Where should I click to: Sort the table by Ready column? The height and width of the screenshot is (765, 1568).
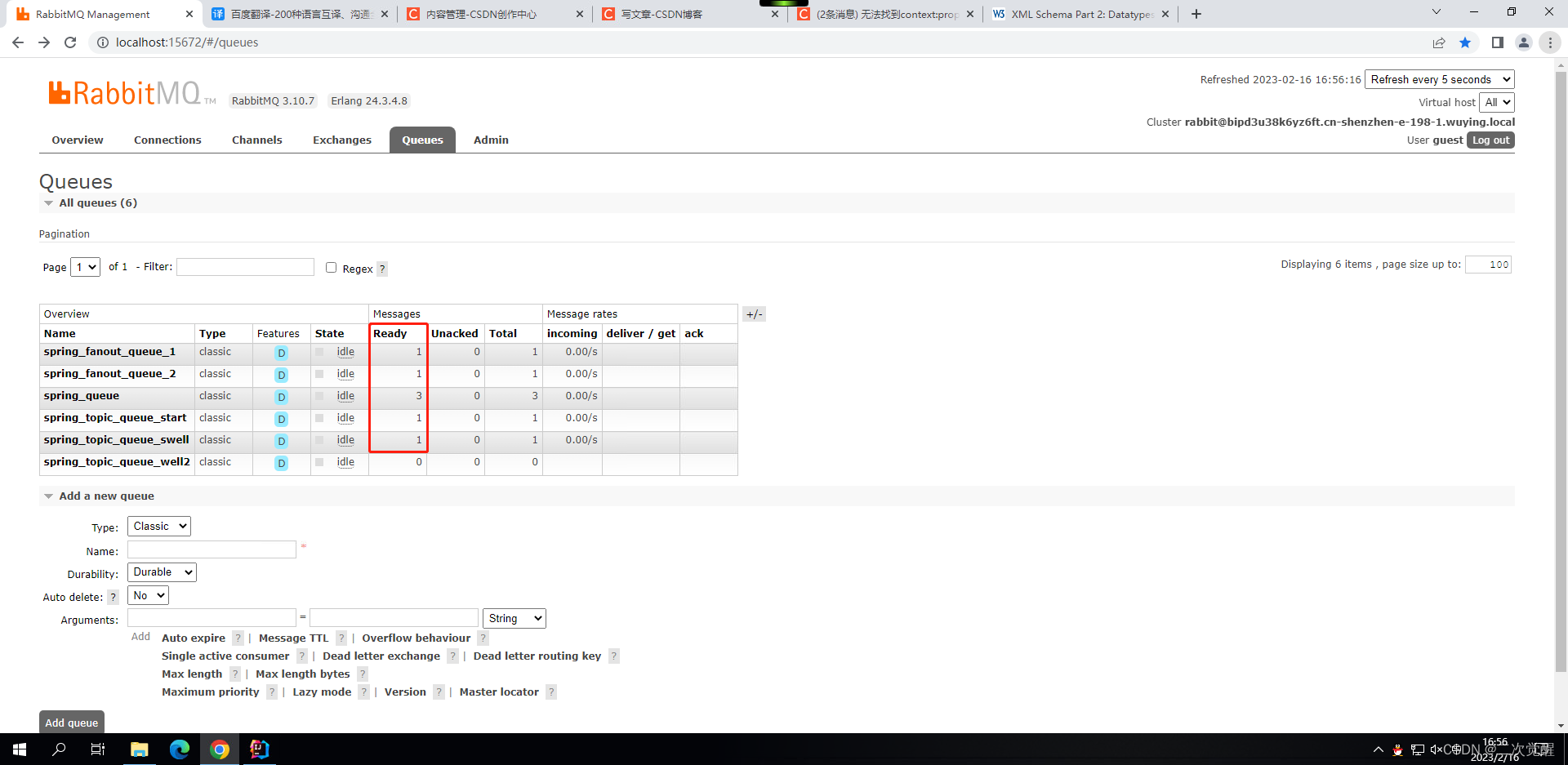(390, 333)
